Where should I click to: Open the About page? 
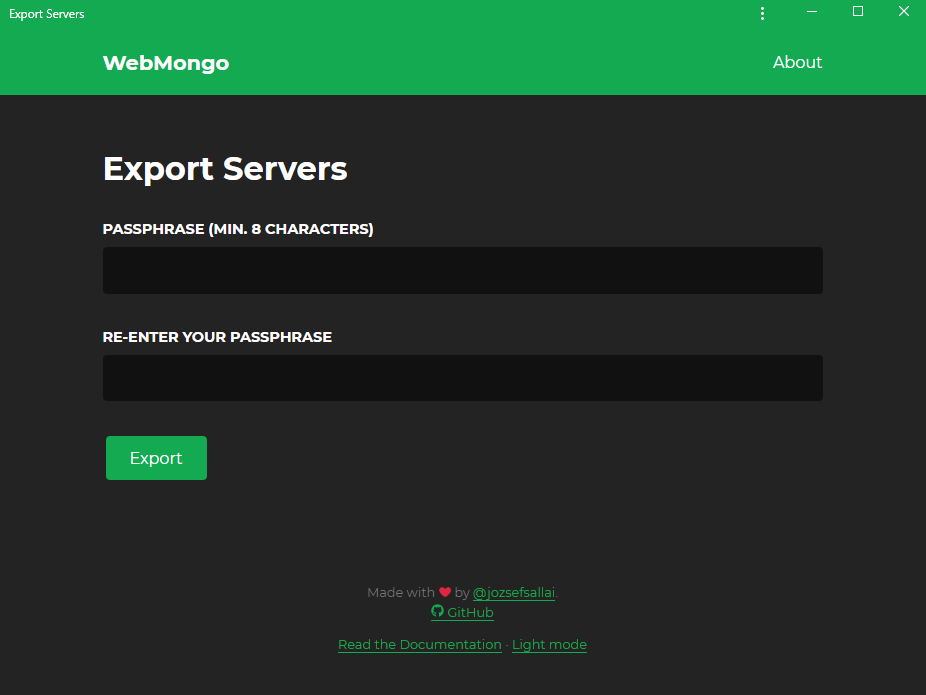[796, 62]
